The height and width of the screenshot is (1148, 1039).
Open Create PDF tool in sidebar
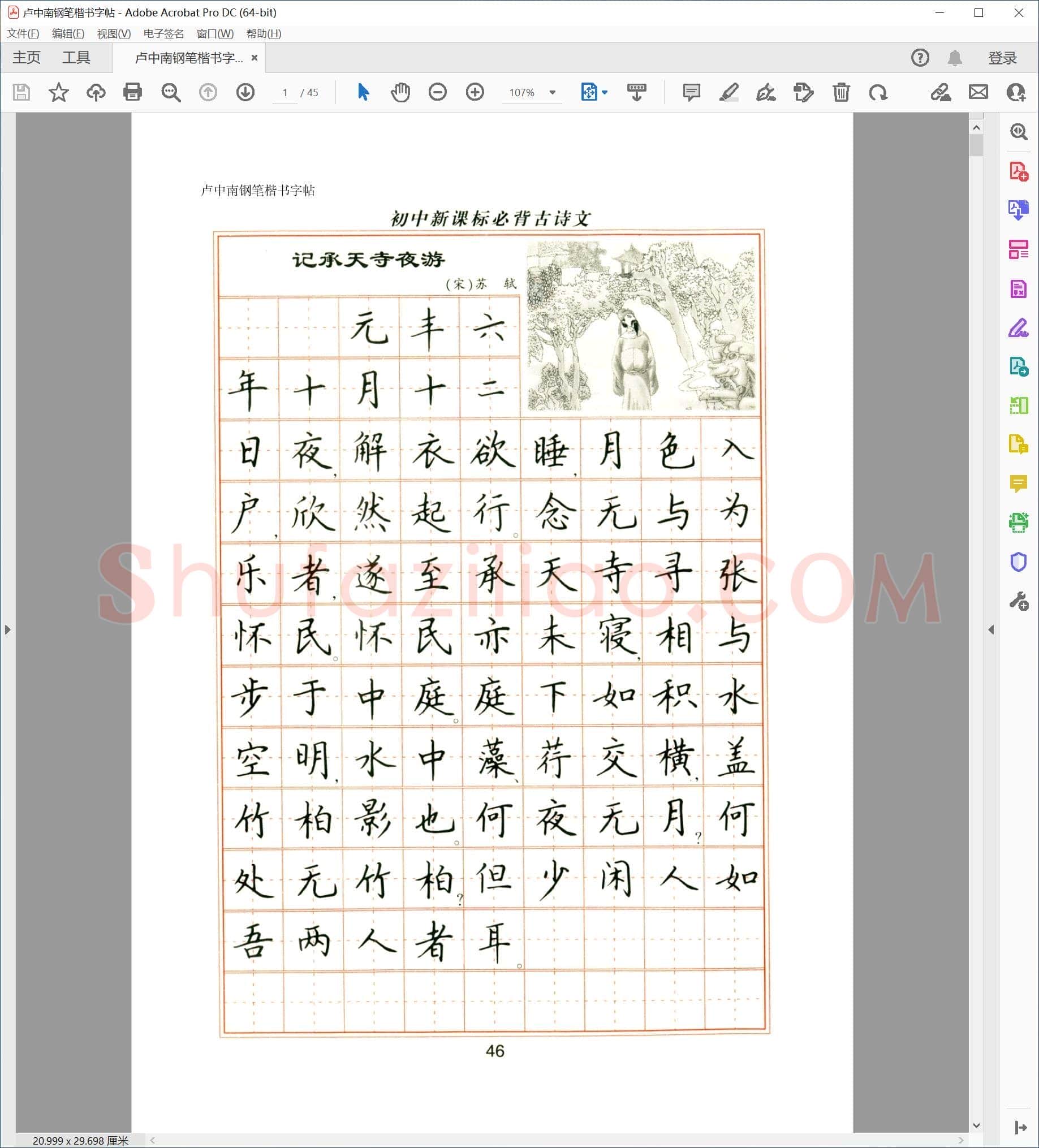point(1019,171)
